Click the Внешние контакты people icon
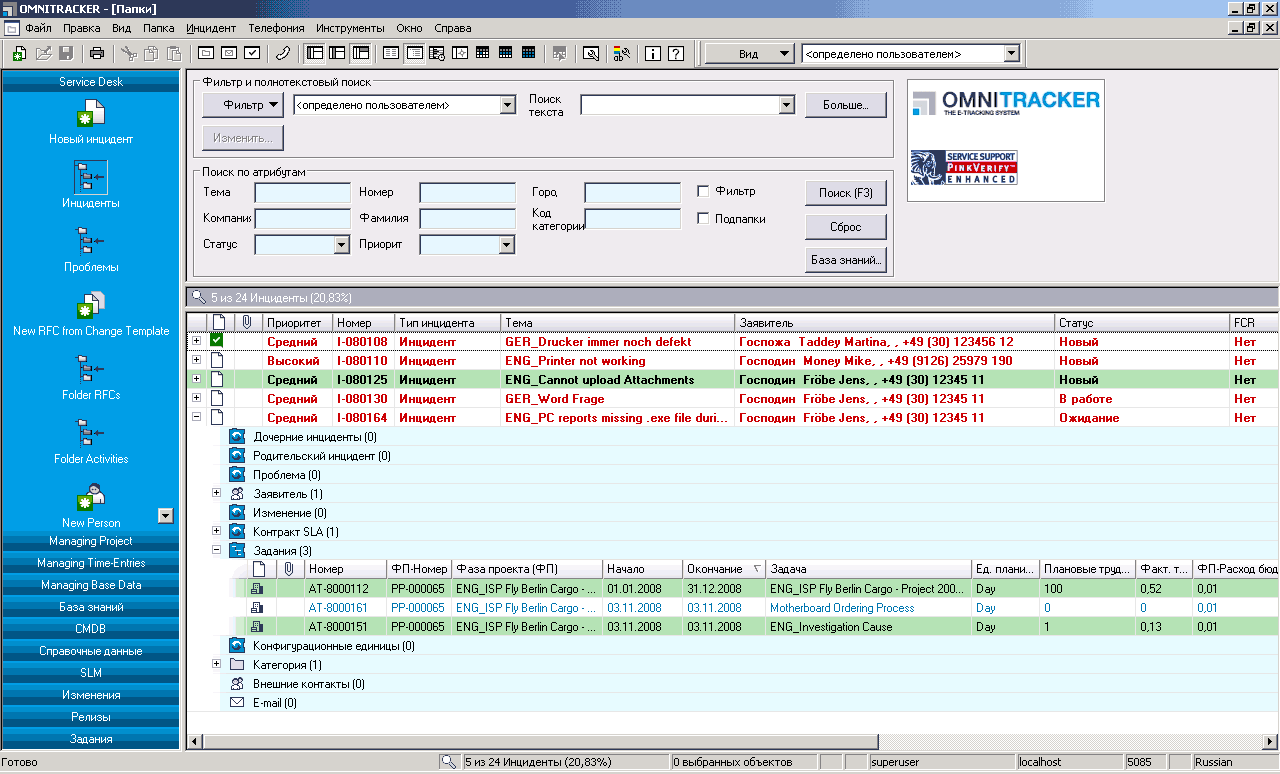The width and height of the screenshot is (1280, 774). click(237, 684)
